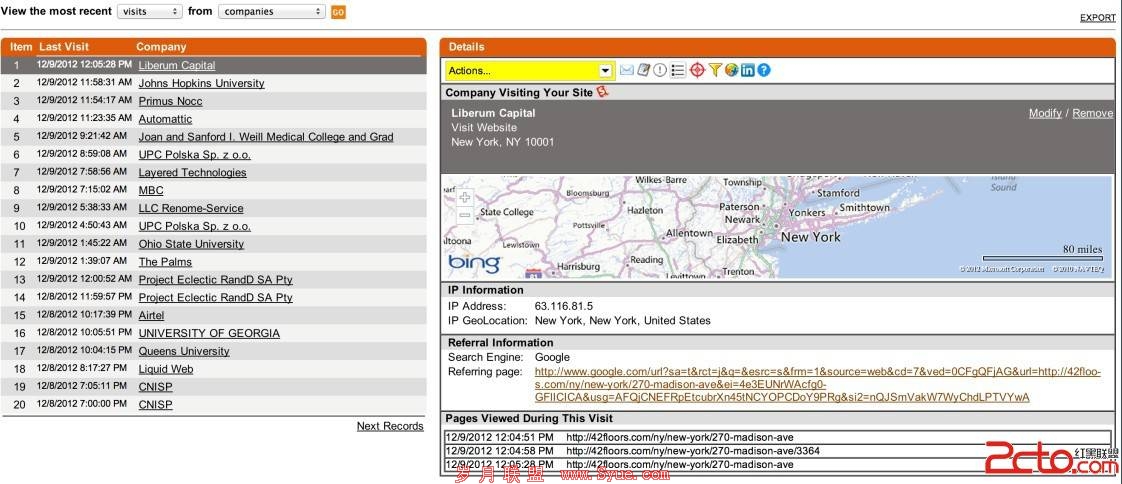Open UNIVERSITY OF GEORGIA entry
This screenshot has width=1122, height=484.
pyautogui.click(x=209, y=334)
